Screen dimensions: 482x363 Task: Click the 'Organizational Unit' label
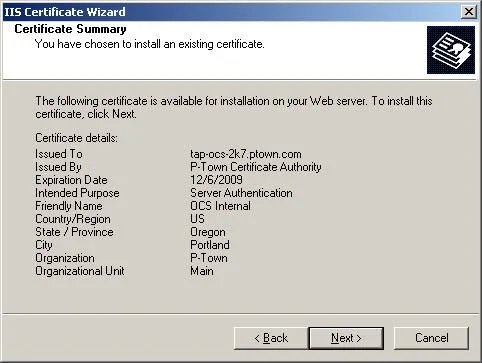80,271
